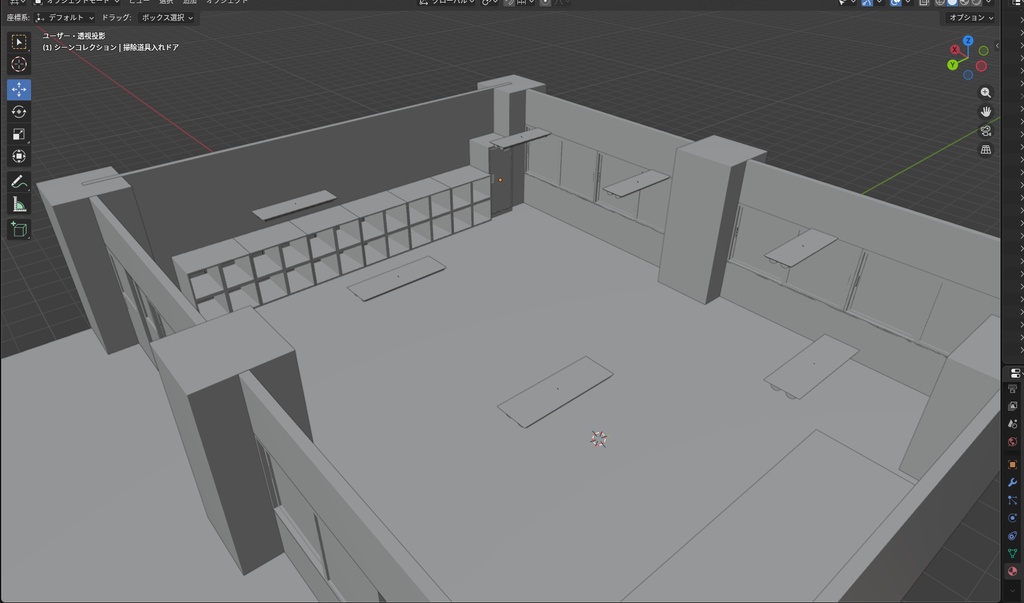1024x603 pixels.
Task: Select the Add Cube tool
Action: [19, 229]
